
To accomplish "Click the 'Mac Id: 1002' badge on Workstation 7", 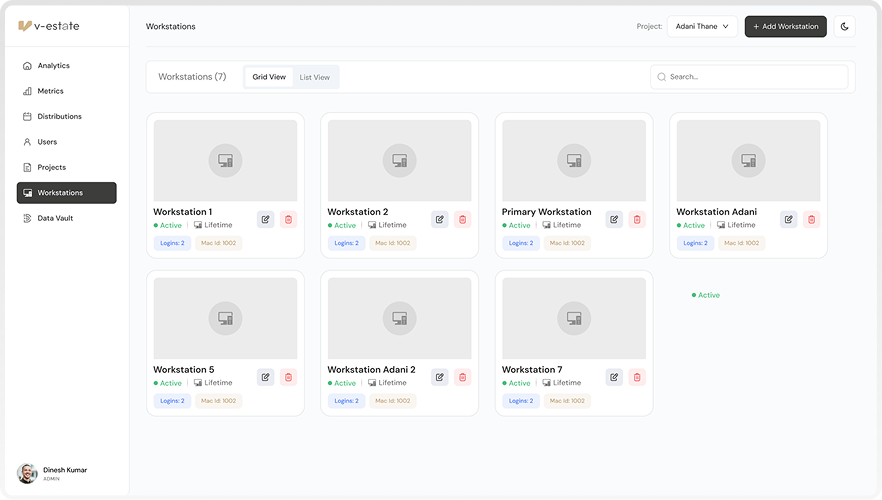I will click(567, 401).
